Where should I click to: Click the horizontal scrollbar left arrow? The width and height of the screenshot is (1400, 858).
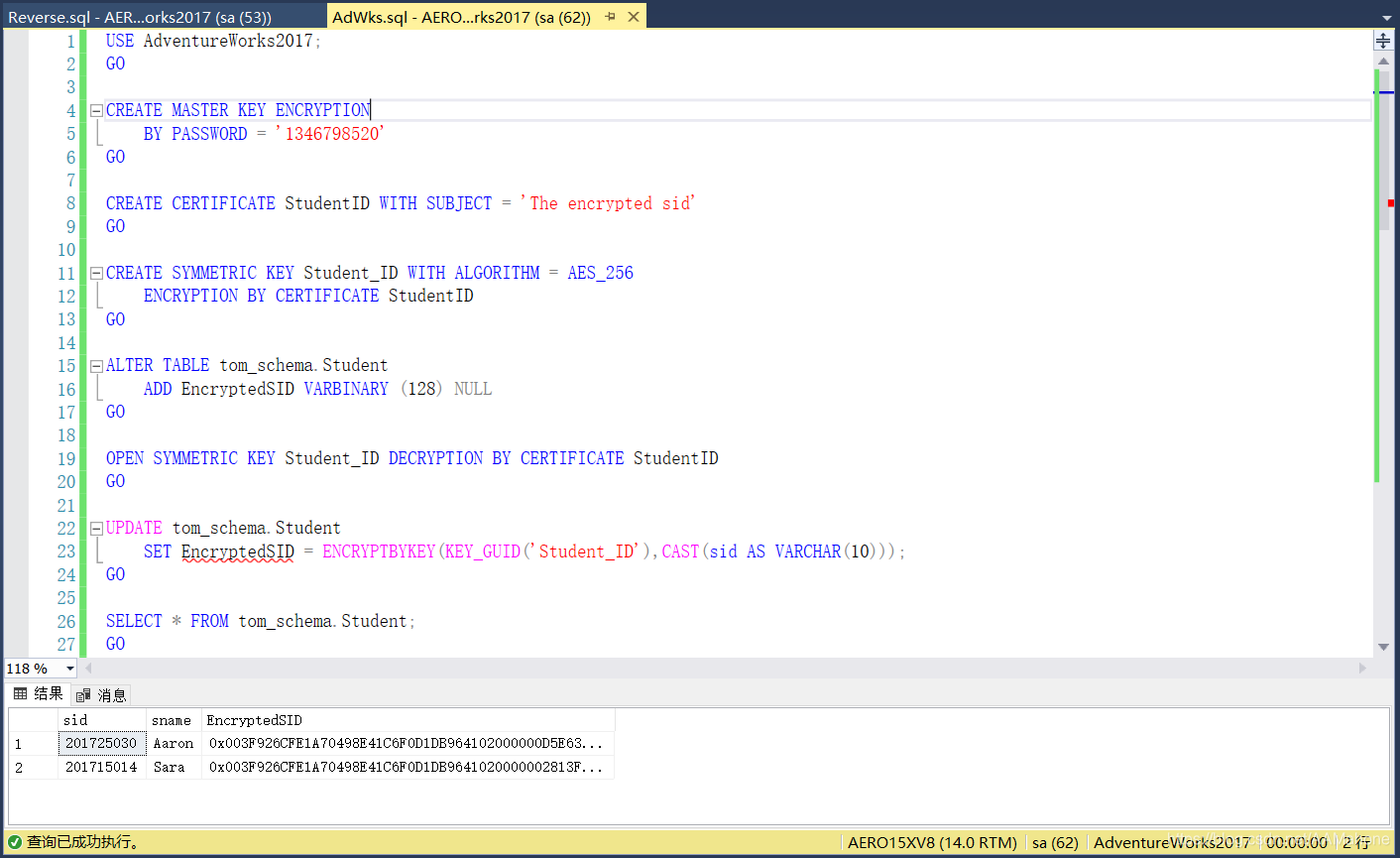coord(88,669)
